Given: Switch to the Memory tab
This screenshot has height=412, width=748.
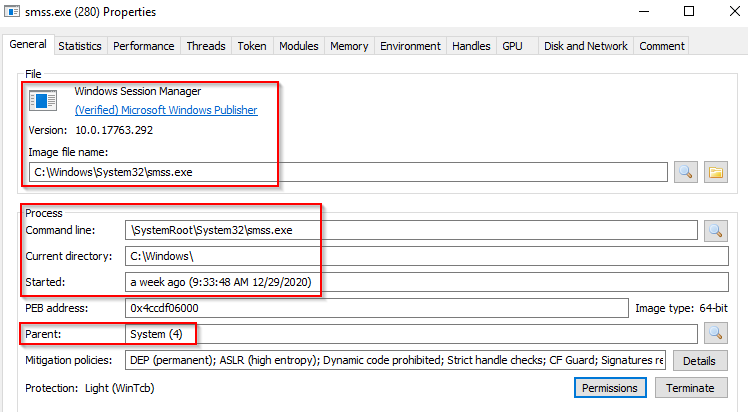Looking at the screenshot, I should [x=349, y=46].
